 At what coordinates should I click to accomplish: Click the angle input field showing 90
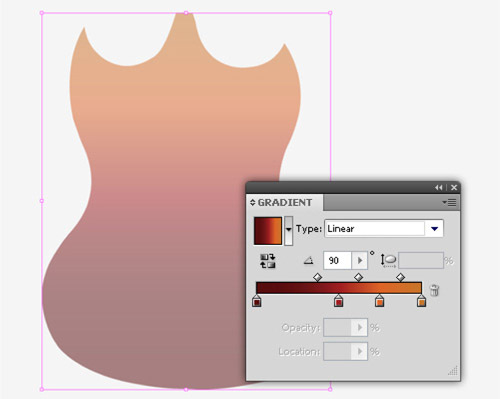337,260
